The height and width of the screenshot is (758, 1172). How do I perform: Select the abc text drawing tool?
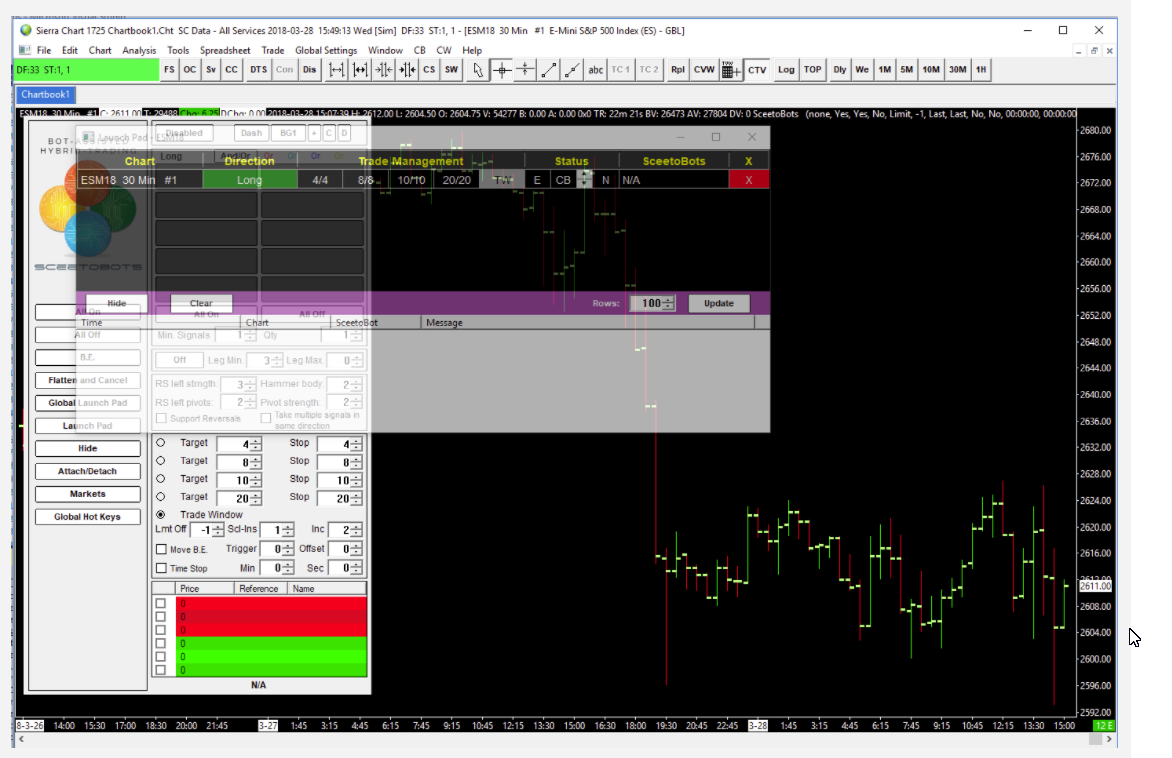pyautogui.click(x=595, y=70)
